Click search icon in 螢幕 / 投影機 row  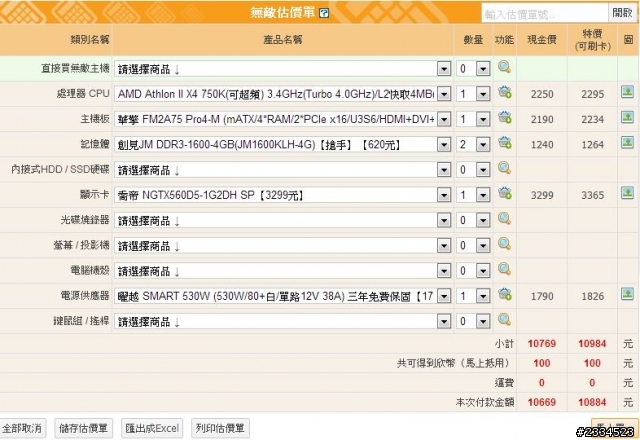coord(504,244)
